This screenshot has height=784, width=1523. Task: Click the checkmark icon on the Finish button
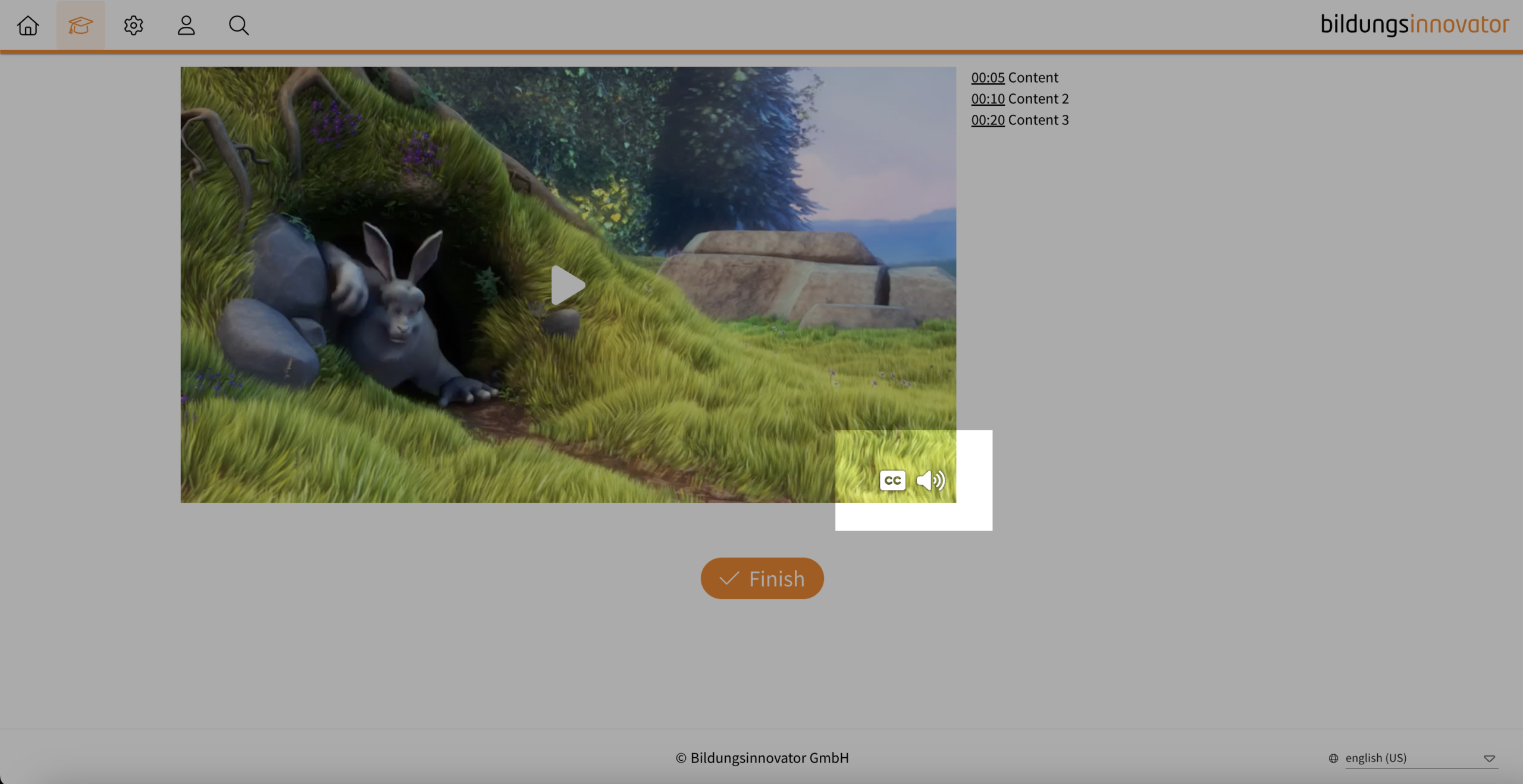pos(729,579)
